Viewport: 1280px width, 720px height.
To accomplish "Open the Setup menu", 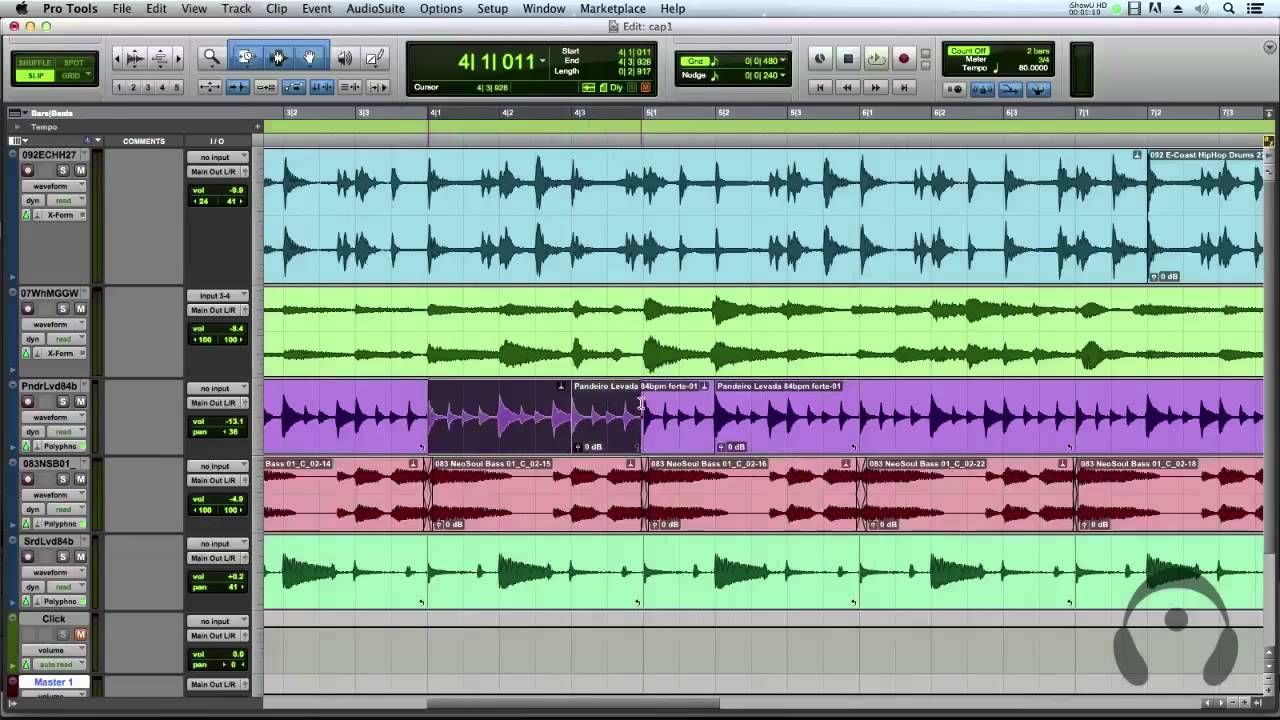I will click(492, 9).
